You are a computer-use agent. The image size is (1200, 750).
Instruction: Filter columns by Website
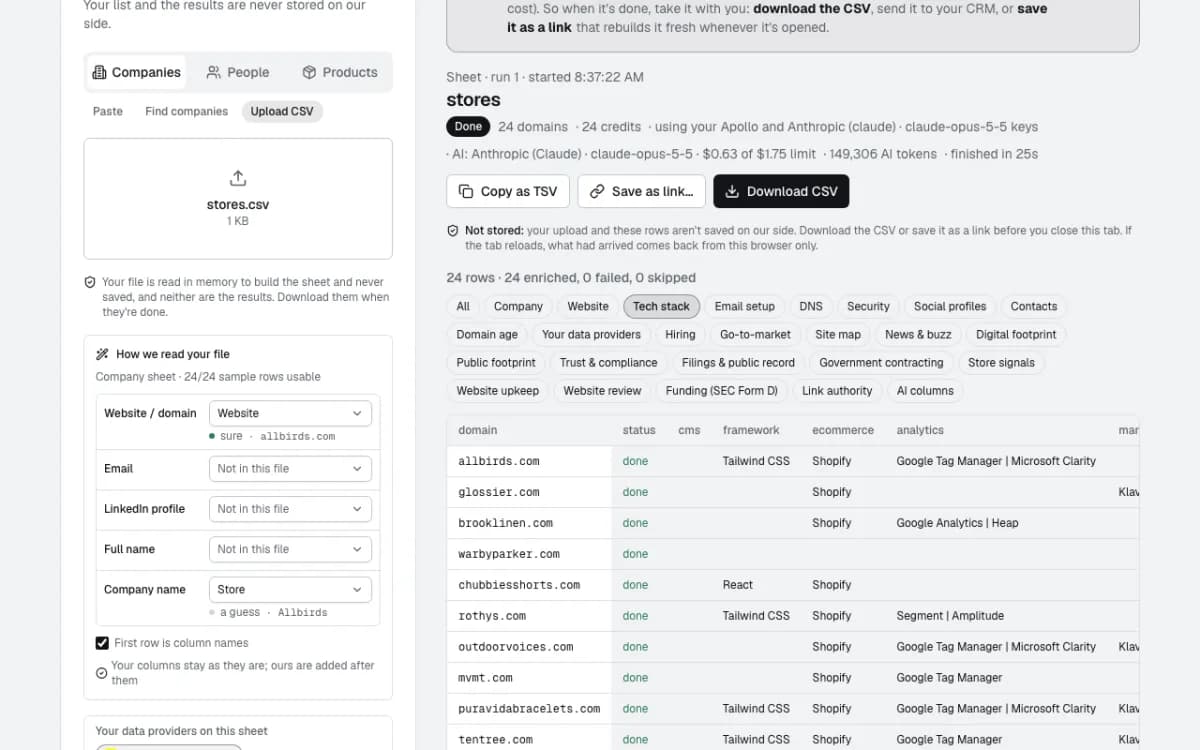pyautogui.click(x=588, y=306)
